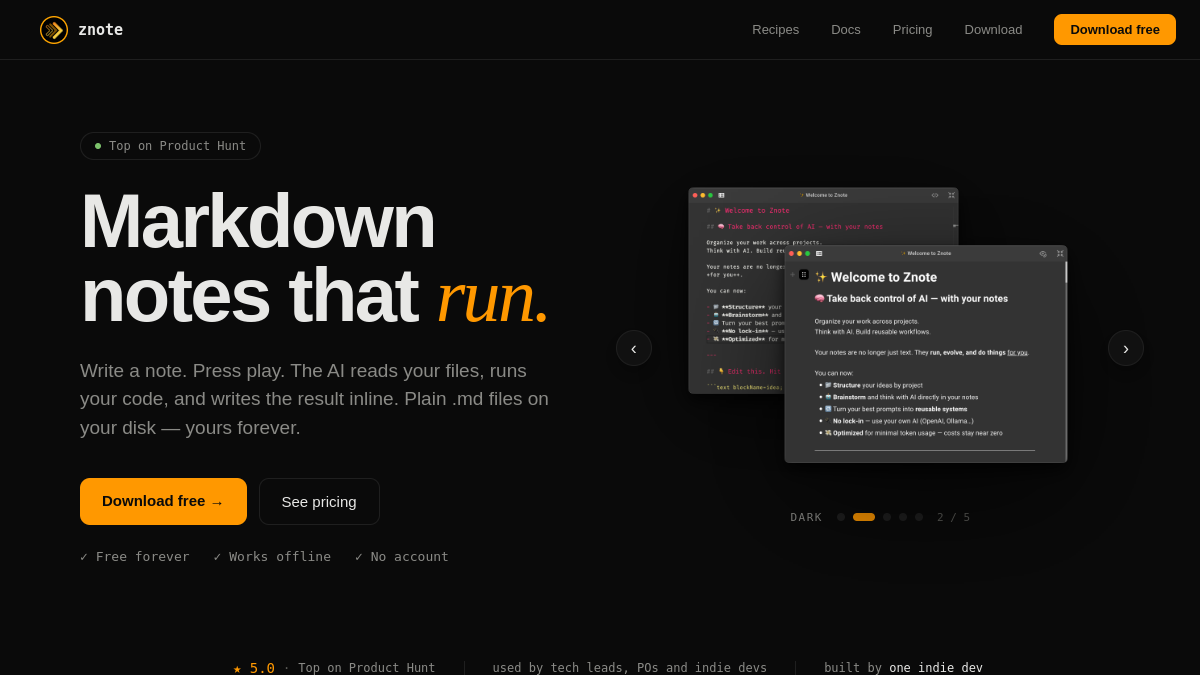This screenshot has width=1200, height=675.
Task: Click the See pricing button
Action: 319,501
